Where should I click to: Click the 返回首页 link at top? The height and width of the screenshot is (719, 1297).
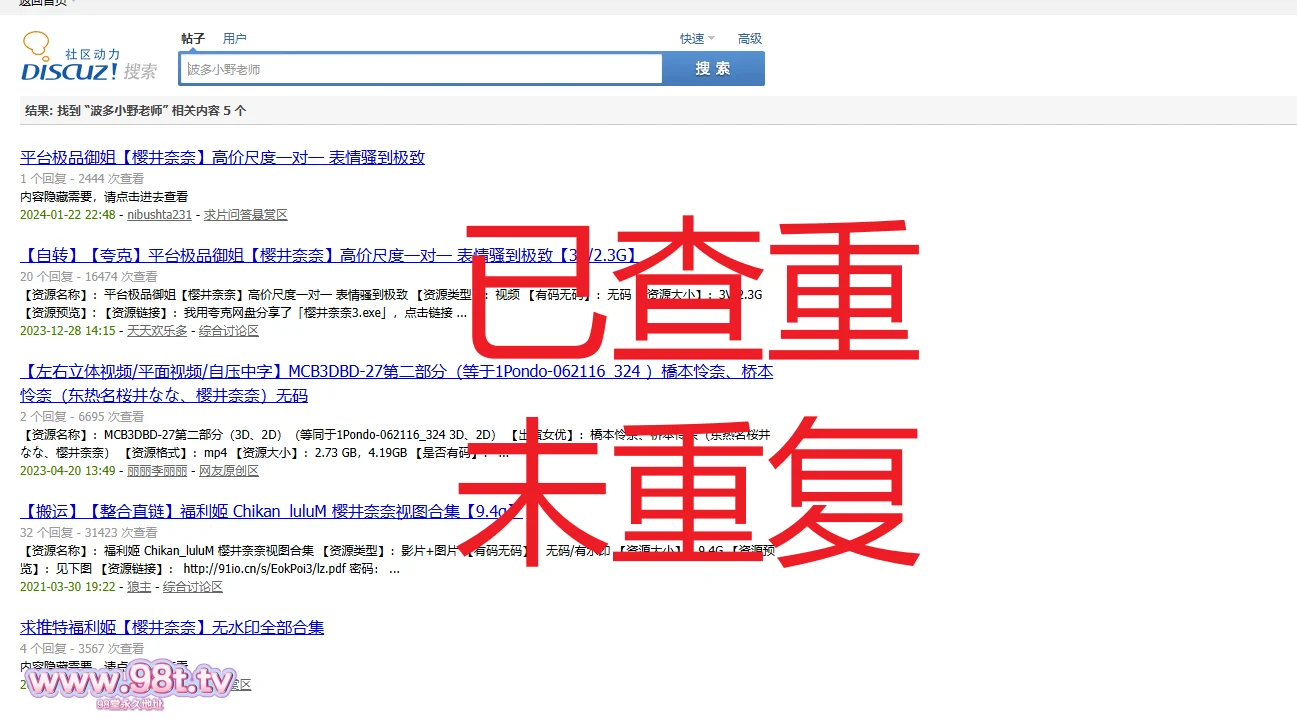pos(43,3)
